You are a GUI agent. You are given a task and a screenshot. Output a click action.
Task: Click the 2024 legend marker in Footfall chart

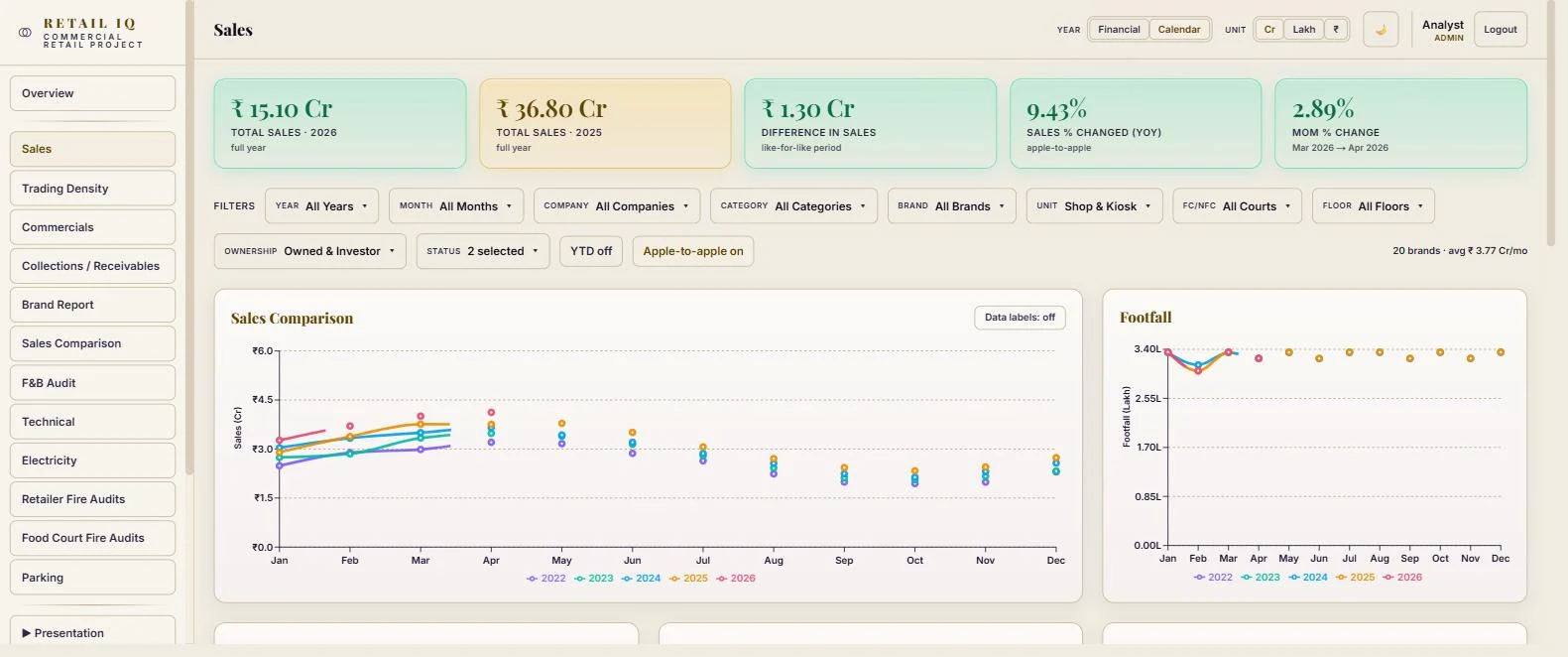(1294, 578)
